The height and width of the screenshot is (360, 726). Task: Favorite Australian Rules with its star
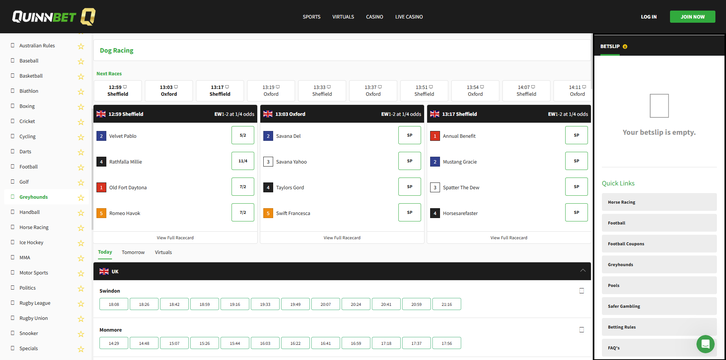coord(81,46)
